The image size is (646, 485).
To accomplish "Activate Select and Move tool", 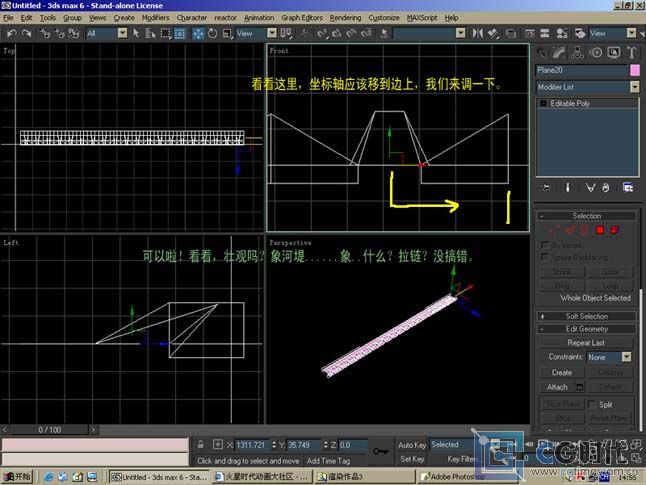I will pos(198,33).
